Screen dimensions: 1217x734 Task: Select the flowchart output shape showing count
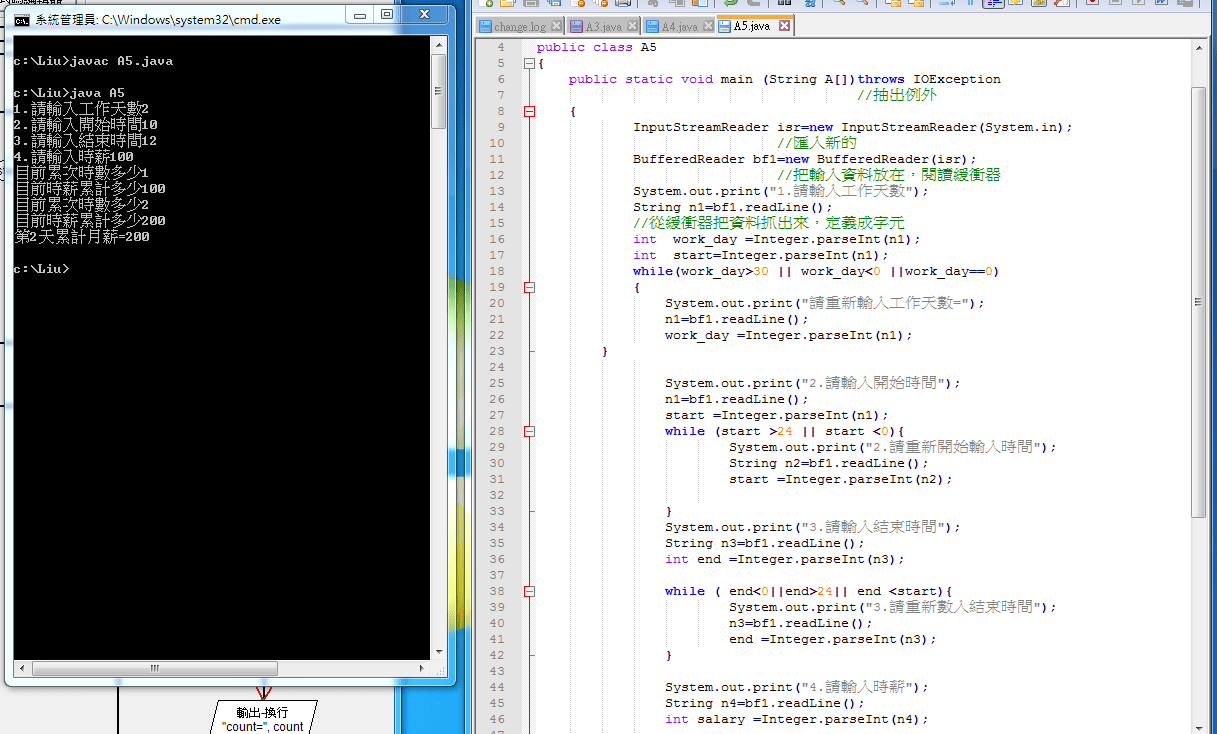click(x=262, y=719)
